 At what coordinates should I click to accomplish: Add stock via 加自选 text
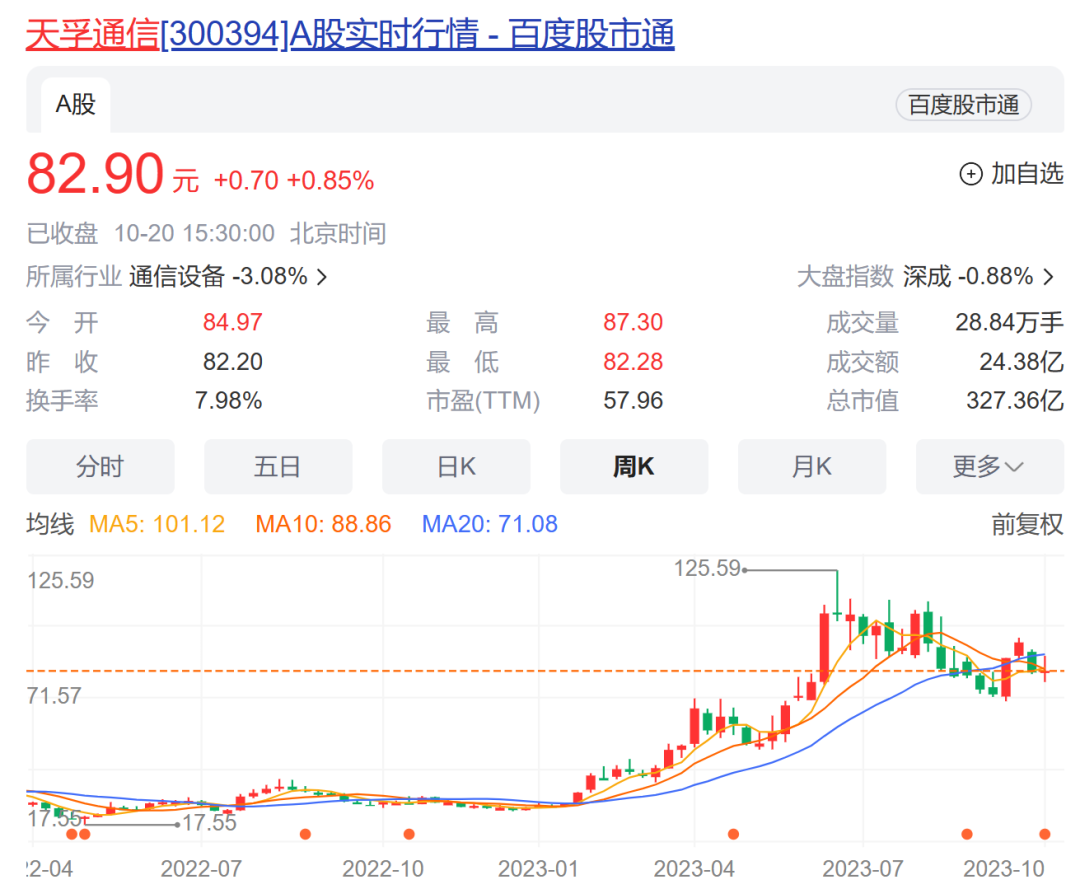[1027, 174]
